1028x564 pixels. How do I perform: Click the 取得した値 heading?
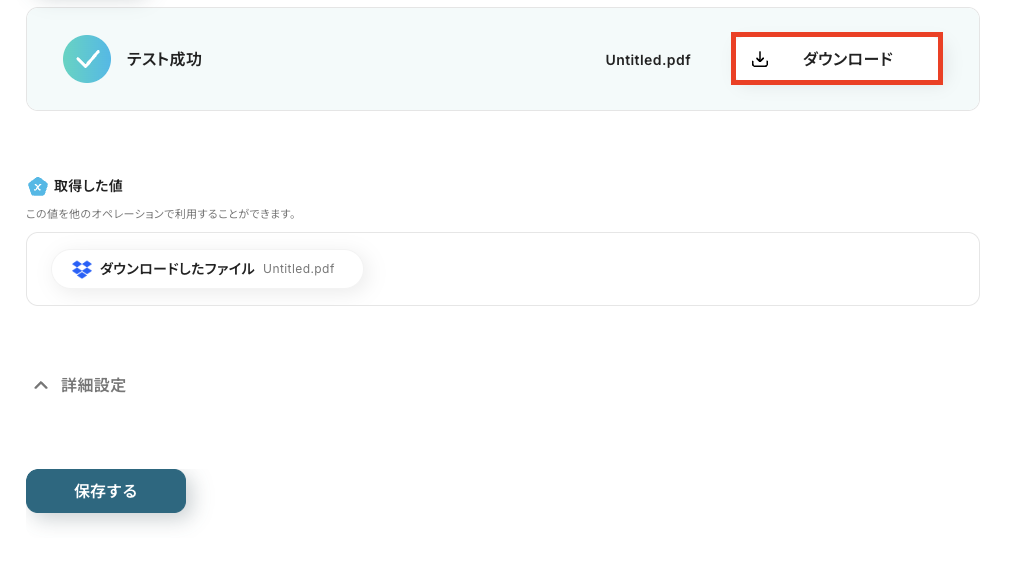click(x=88, y=186)
